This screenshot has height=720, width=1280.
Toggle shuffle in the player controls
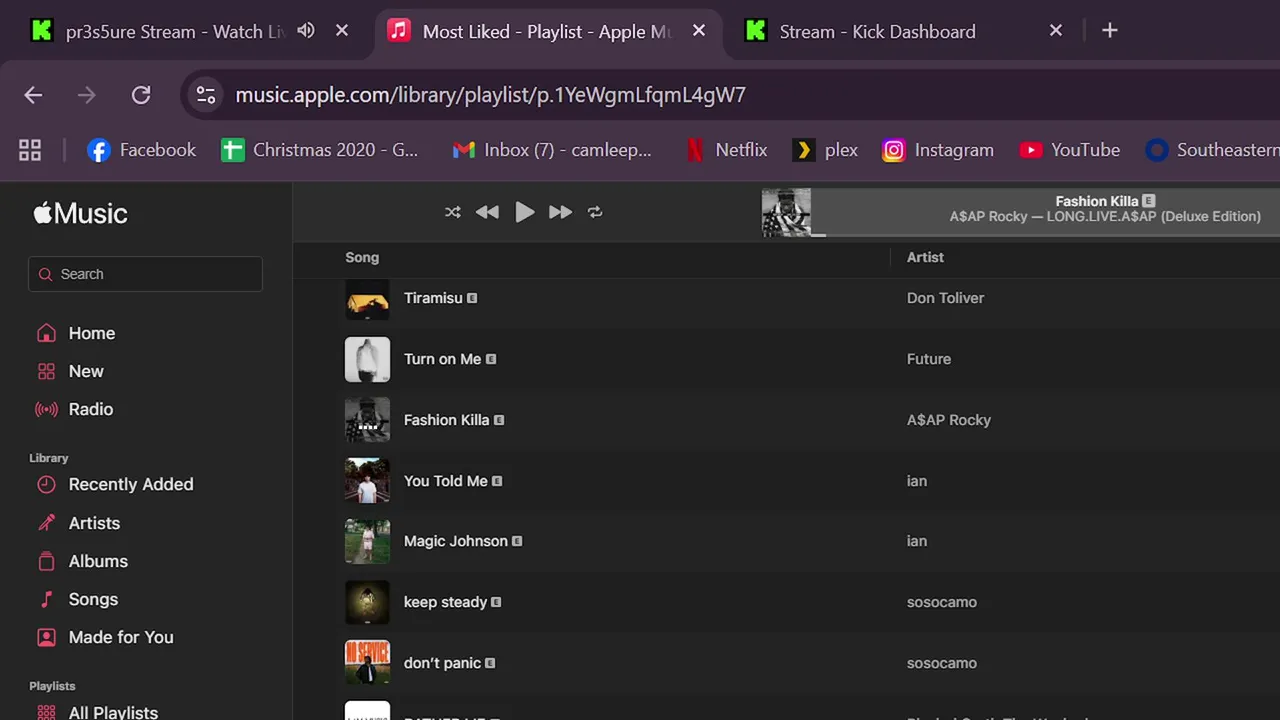click(x=453, y=212)
